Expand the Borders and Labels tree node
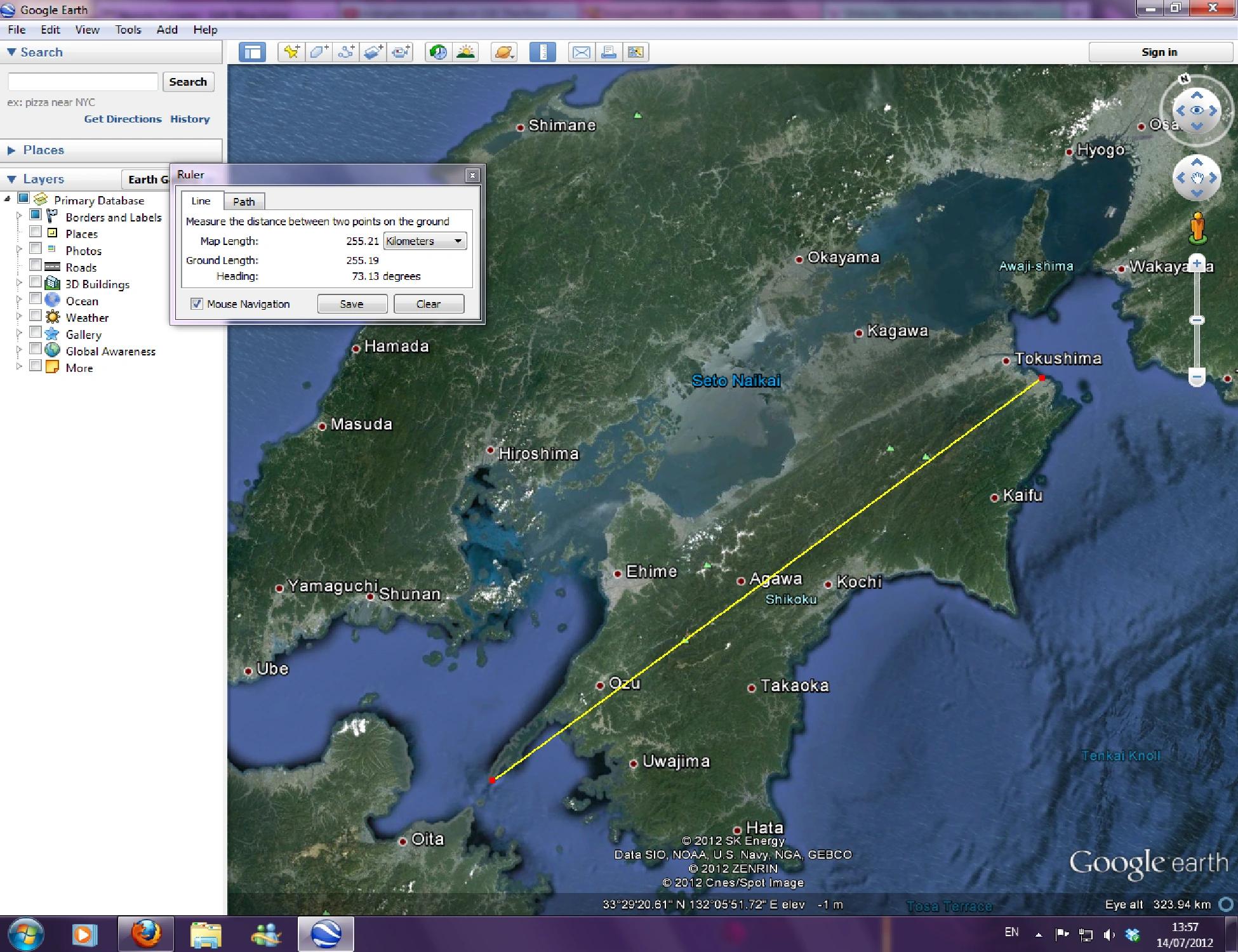Image resolution: width=1238 pixels, height=952 pixels. [x=19, y=216]
